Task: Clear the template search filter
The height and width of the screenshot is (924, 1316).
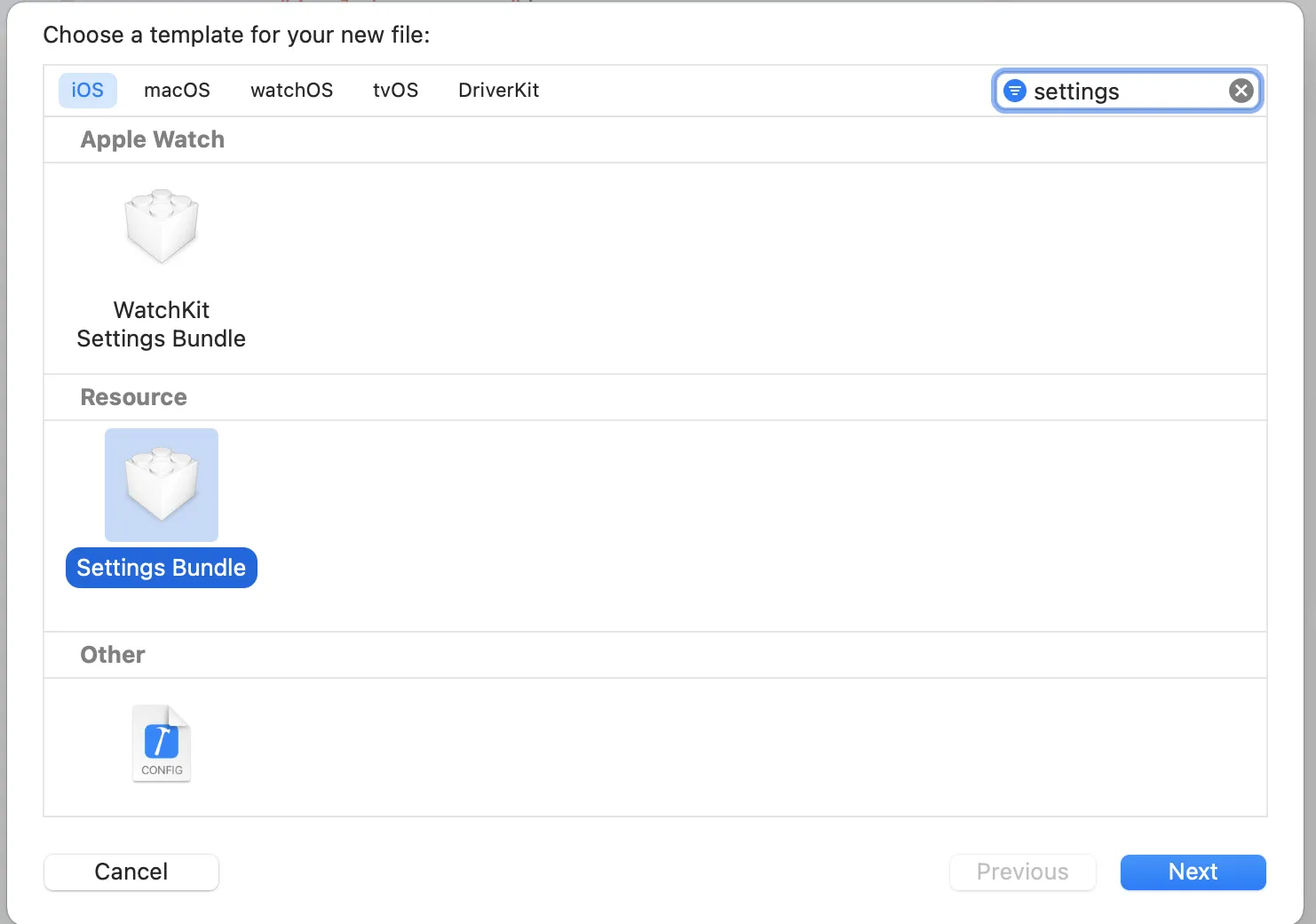Action: click(x=1241, y=91)
